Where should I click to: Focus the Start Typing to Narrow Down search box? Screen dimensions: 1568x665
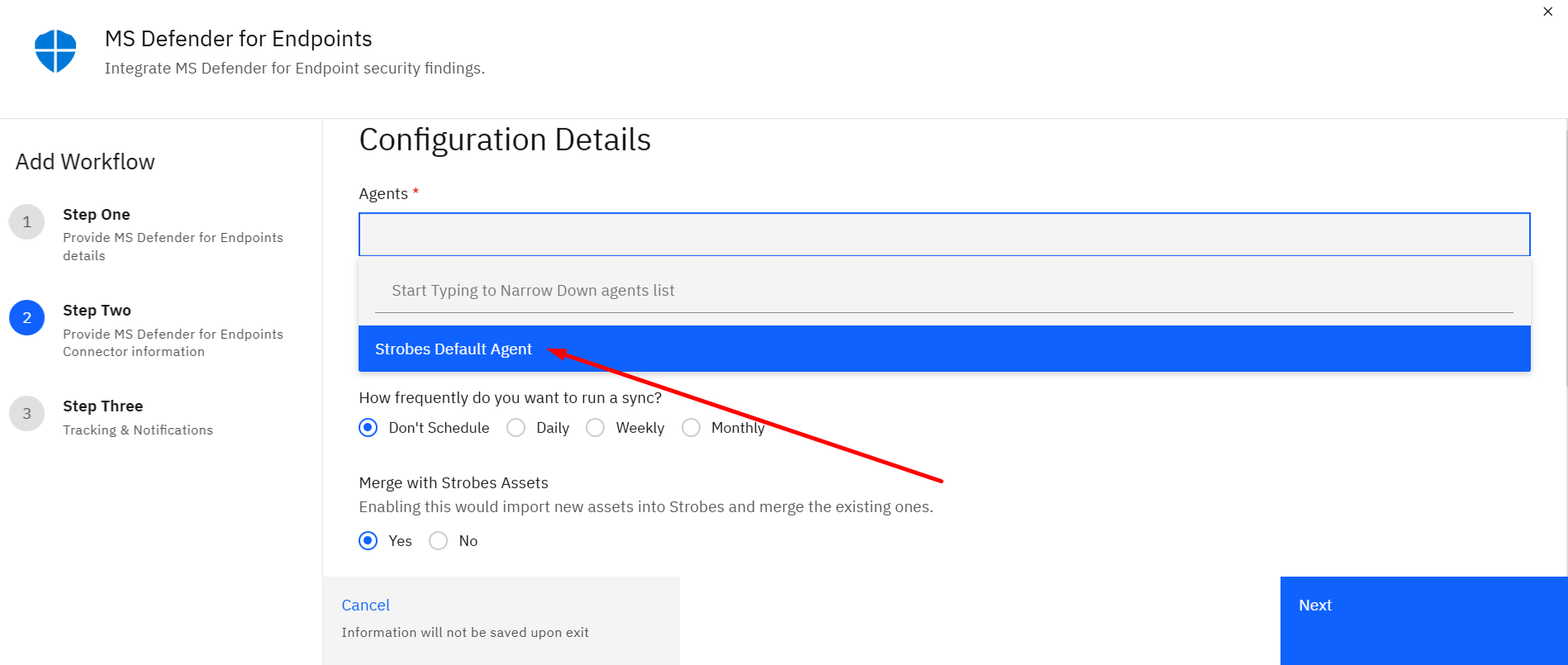944,291
